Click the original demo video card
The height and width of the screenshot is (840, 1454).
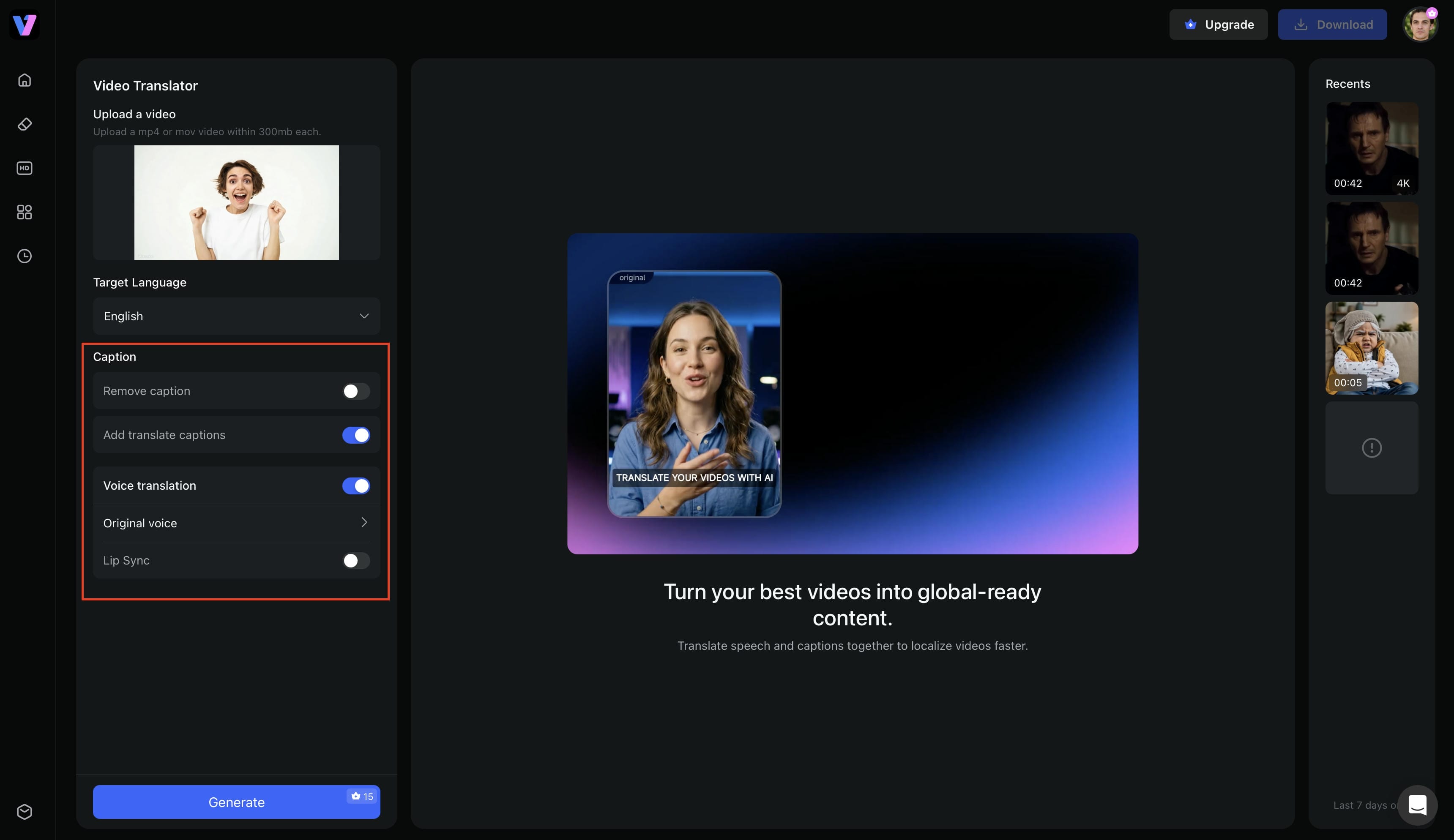[694, 394]
